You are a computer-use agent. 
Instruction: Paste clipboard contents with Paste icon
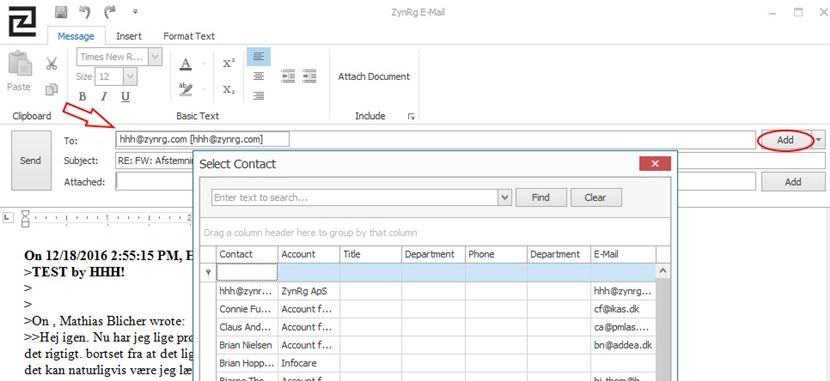point(20,64)
